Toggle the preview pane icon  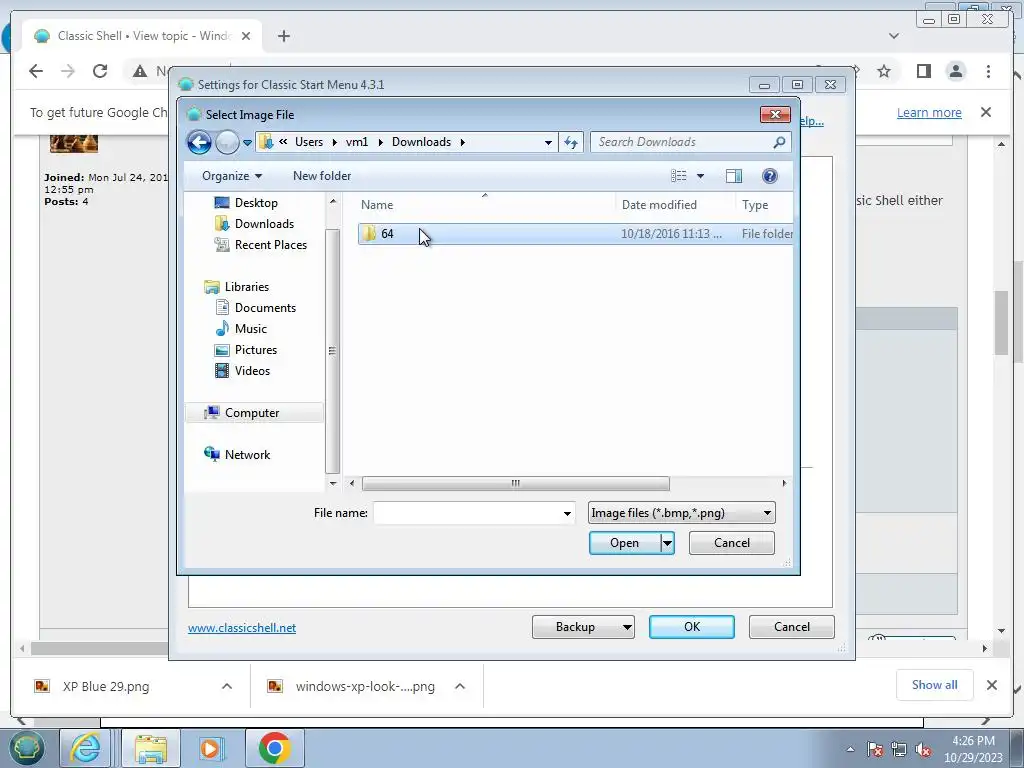[734, 176]
